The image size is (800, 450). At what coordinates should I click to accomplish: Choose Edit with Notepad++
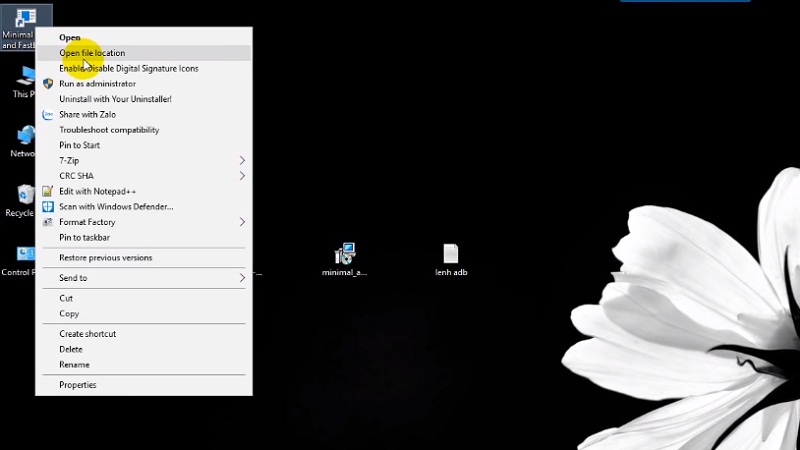[x=144, y=191]
